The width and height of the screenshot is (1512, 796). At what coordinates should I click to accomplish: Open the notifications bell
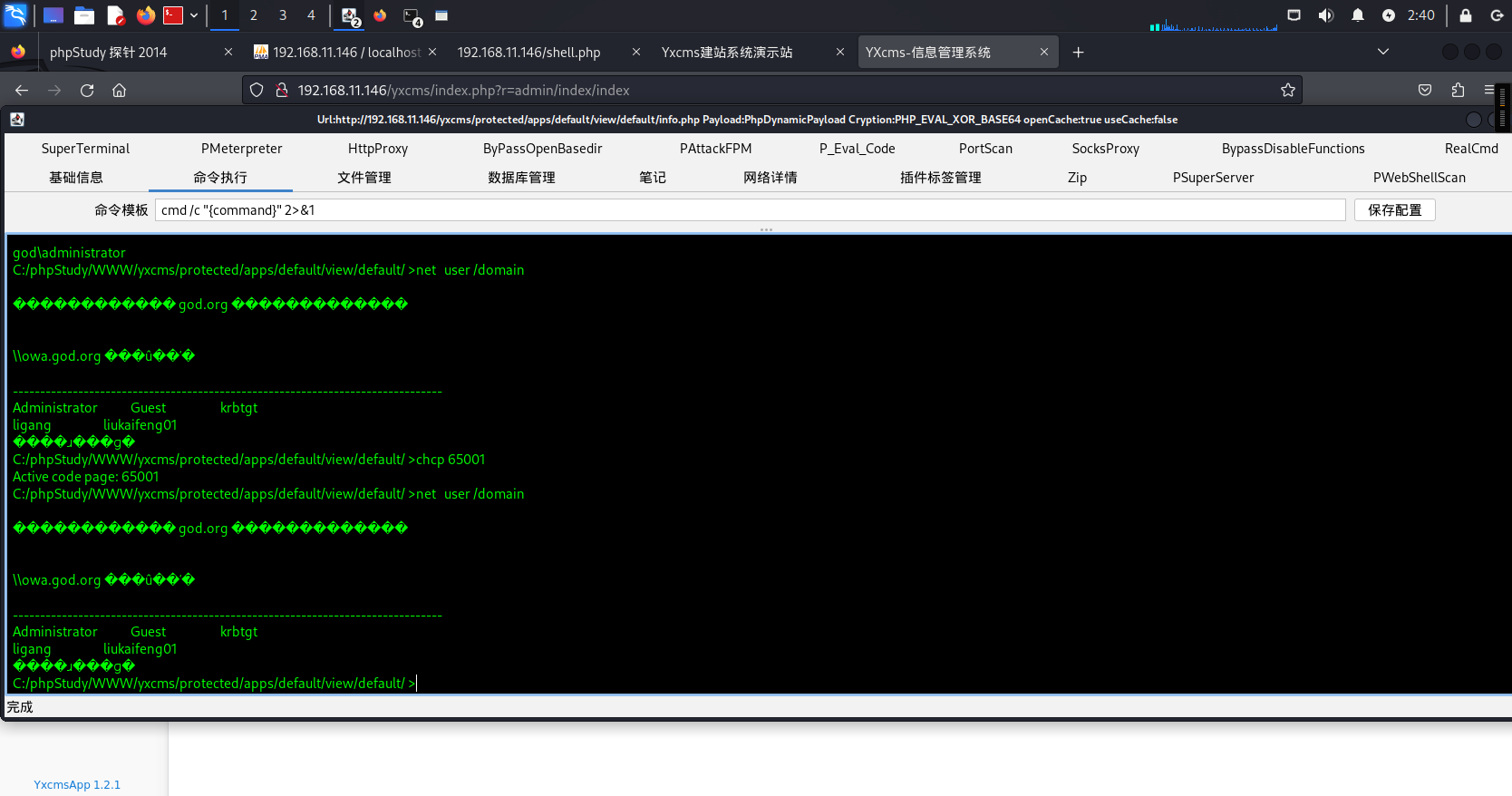tap(1358, 15)
